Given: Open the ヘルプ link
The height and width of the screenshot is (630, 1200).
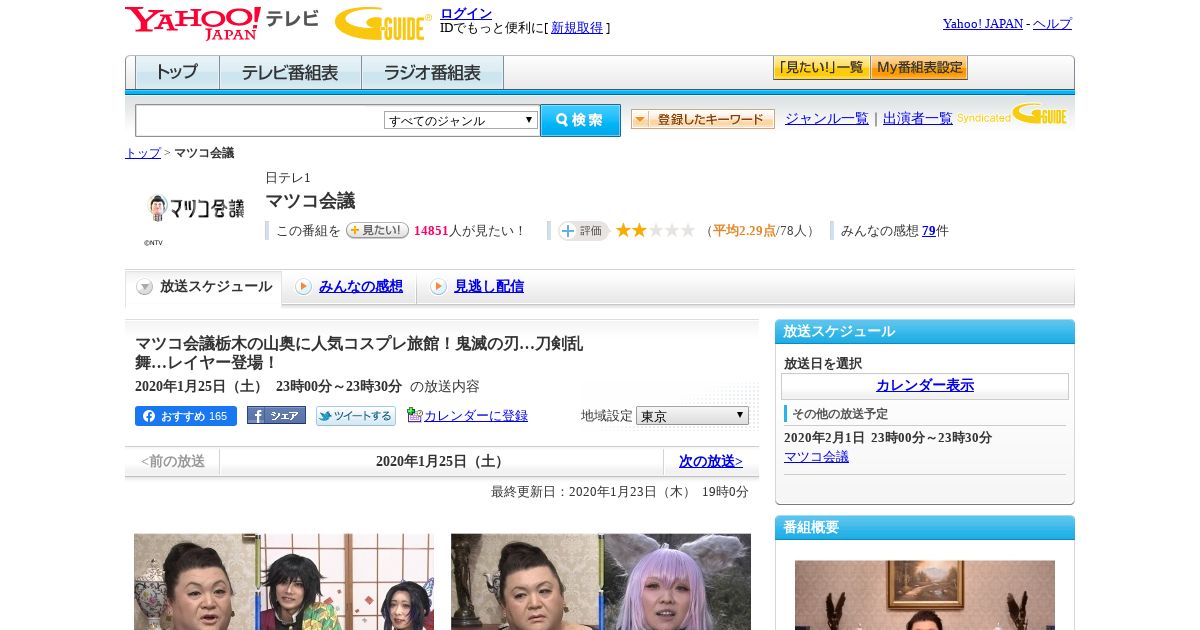Looking at the screenshot, I should [1052, 24].
